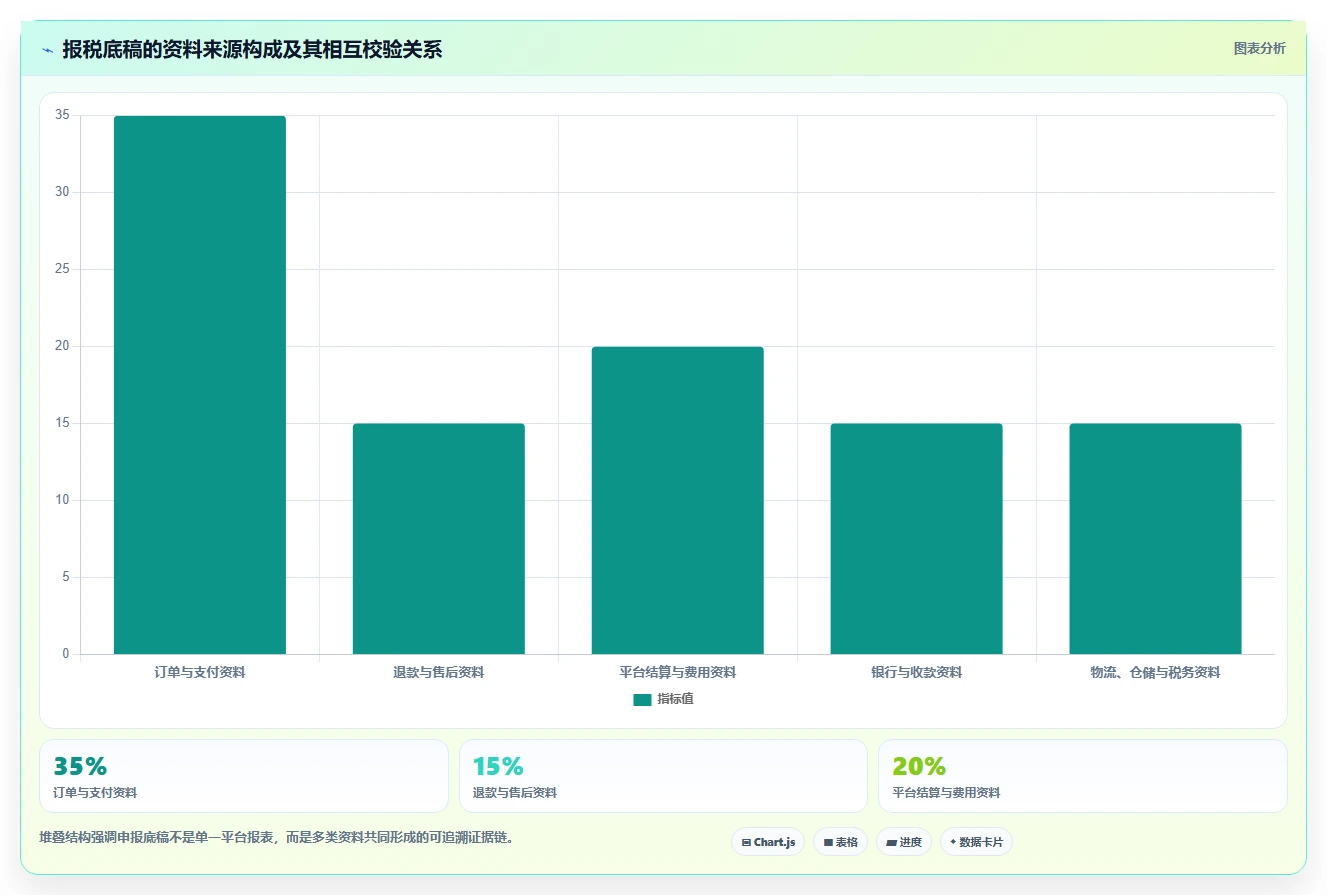Click the footer note starting with 堆叠结构强调

point(277,838)
